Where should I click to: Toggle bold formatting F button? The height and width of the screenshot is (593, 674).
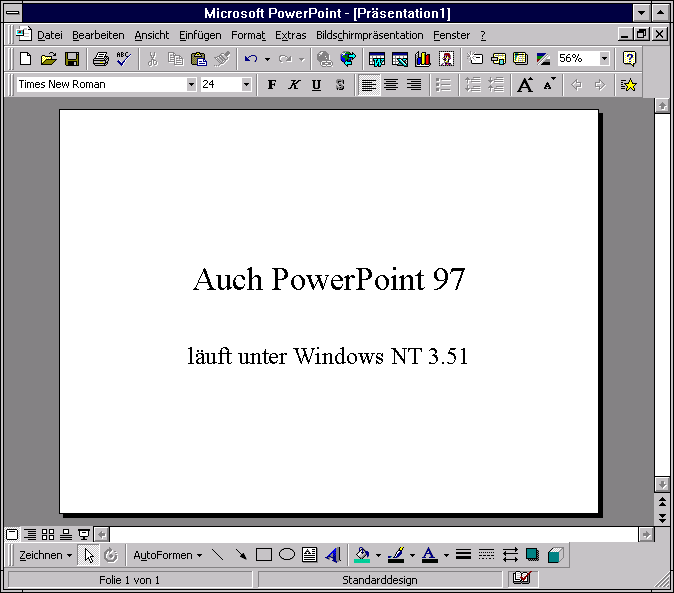271,85
